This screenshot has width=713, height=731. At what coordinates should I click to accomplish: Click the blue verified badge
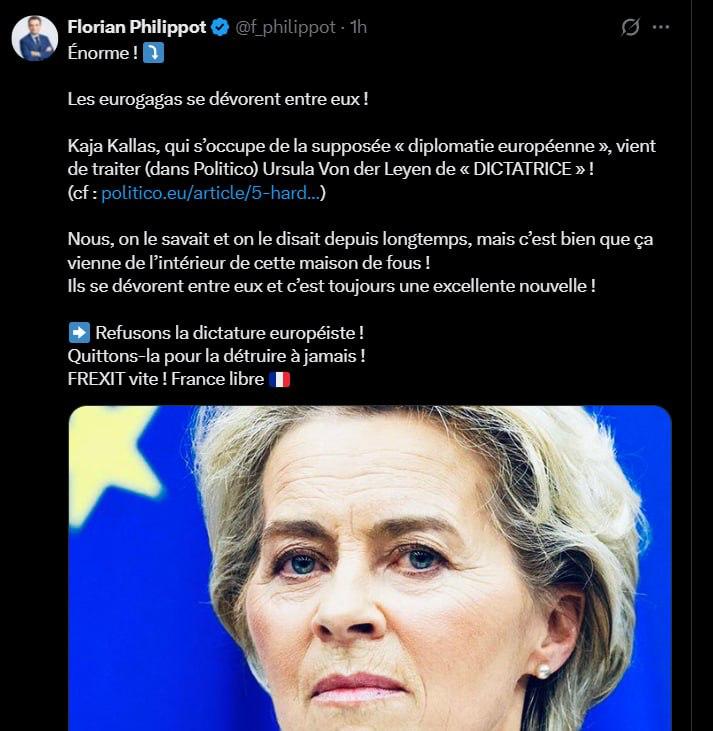pos(221,28)
